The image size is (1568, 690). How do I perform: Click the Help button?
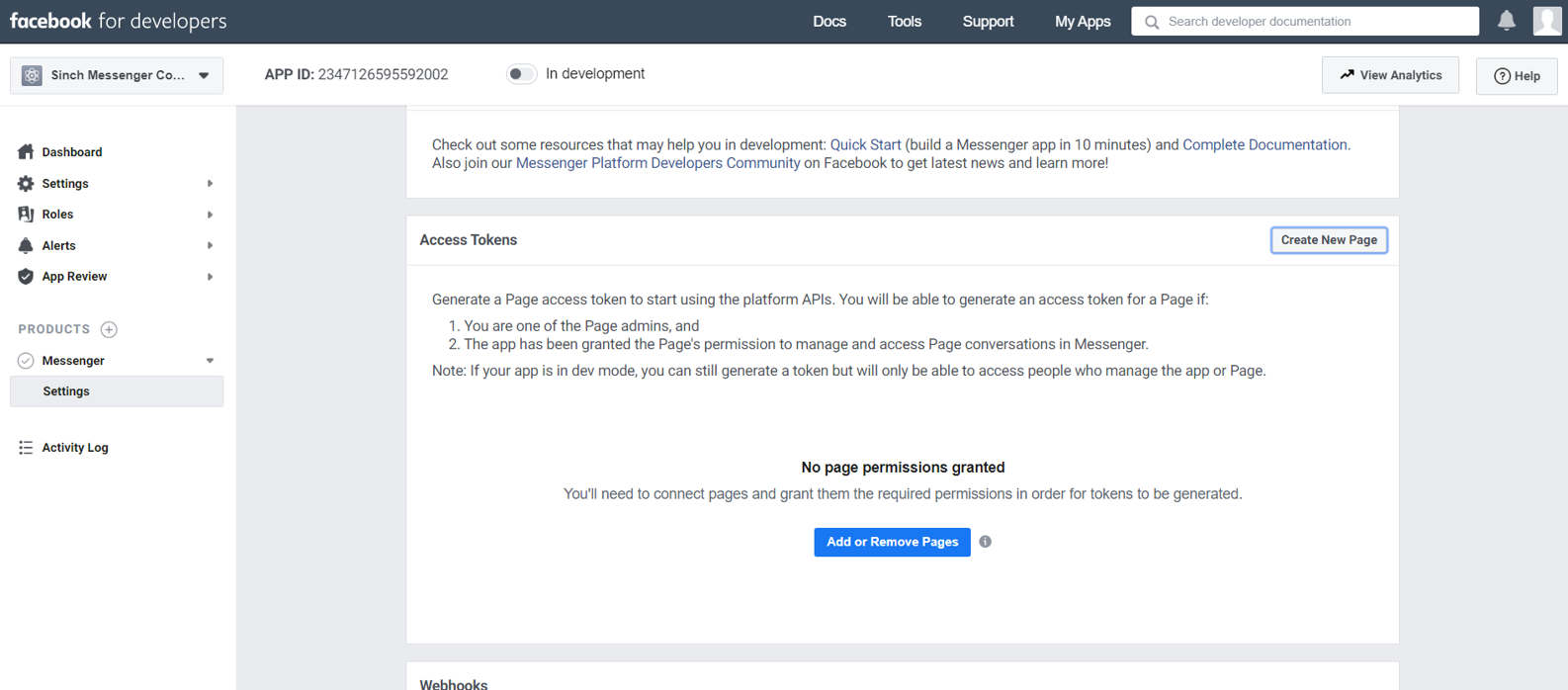[1517, 76]
